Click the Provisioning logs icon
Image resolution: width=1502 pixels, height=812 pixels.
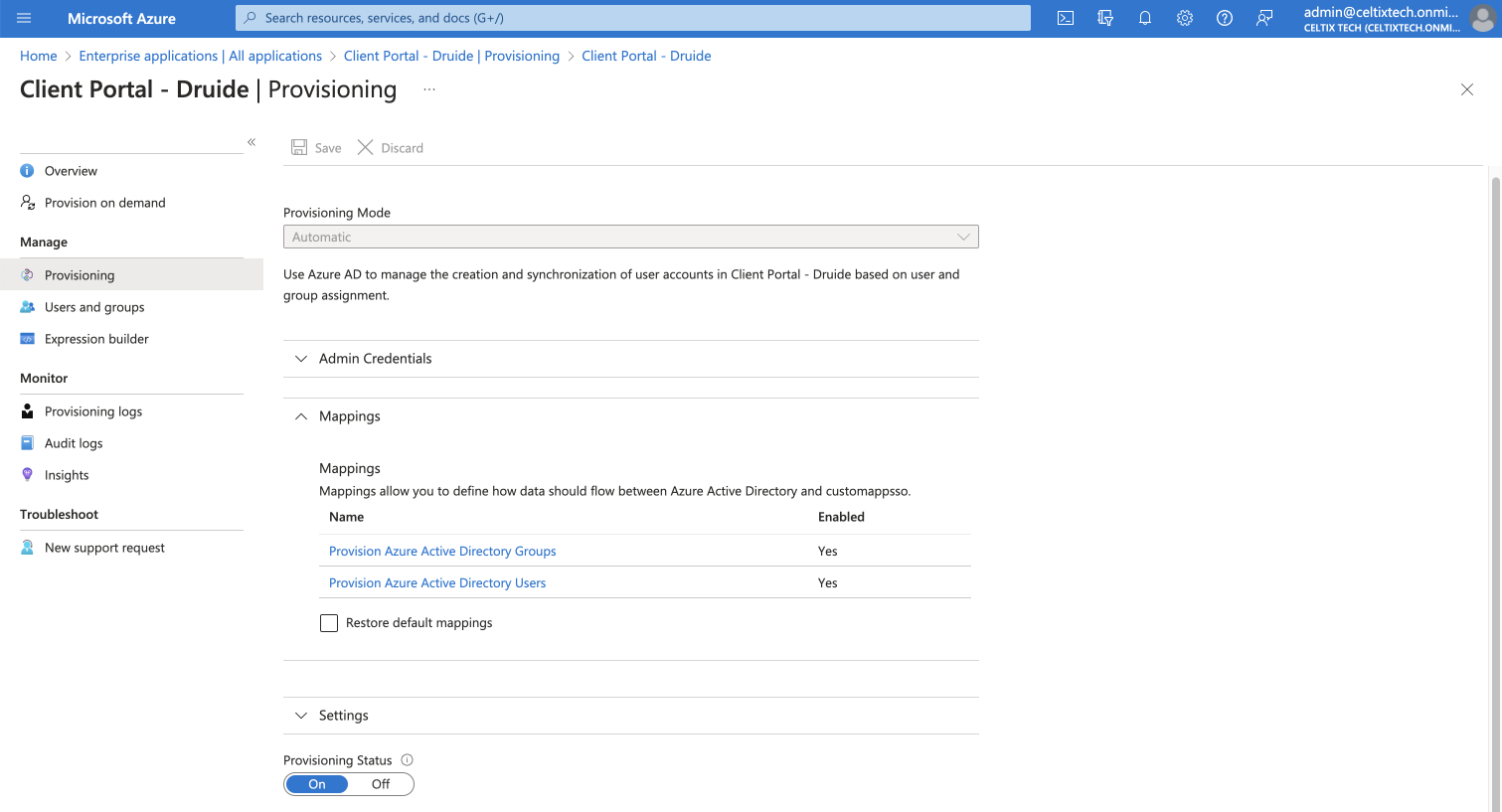click(28, 411)
